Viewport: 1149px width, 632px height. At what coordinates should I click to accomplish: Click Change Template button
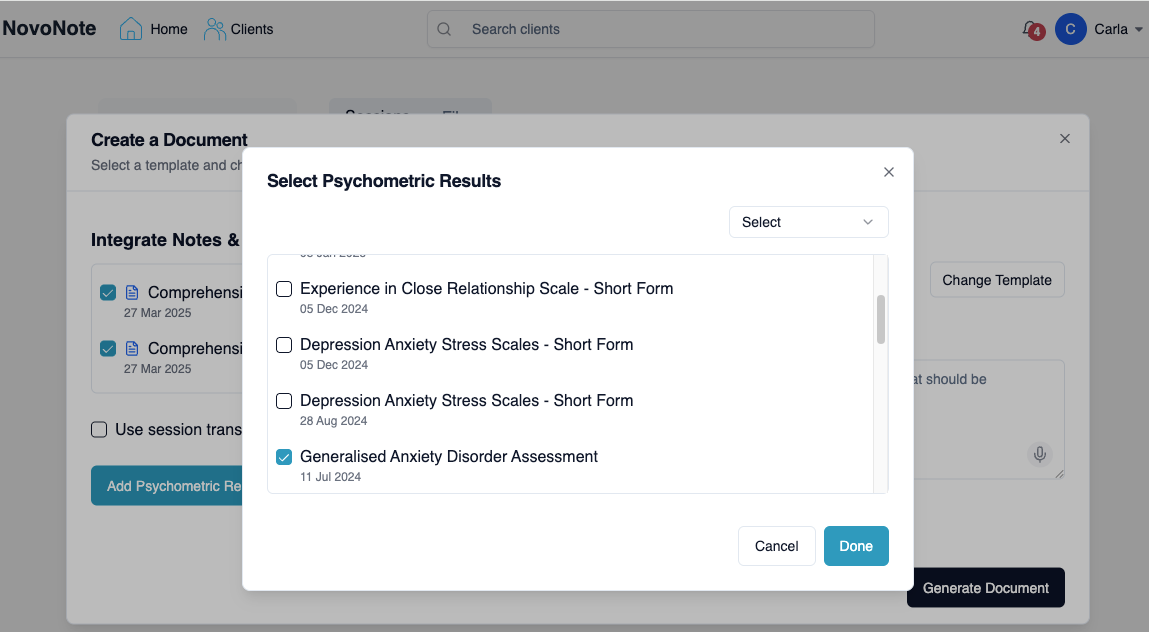point(996,280)
